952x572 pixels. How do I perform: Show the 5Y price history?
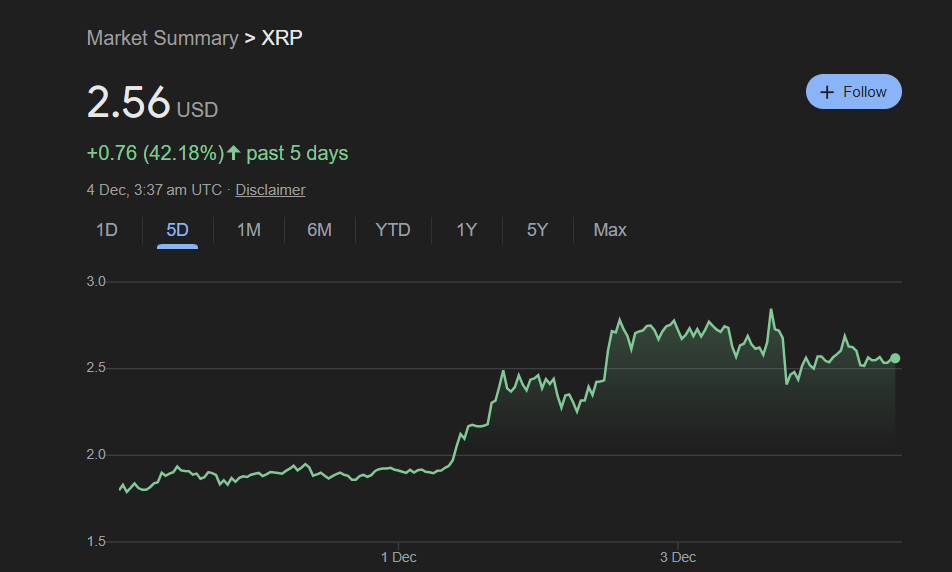click(538, 230)
